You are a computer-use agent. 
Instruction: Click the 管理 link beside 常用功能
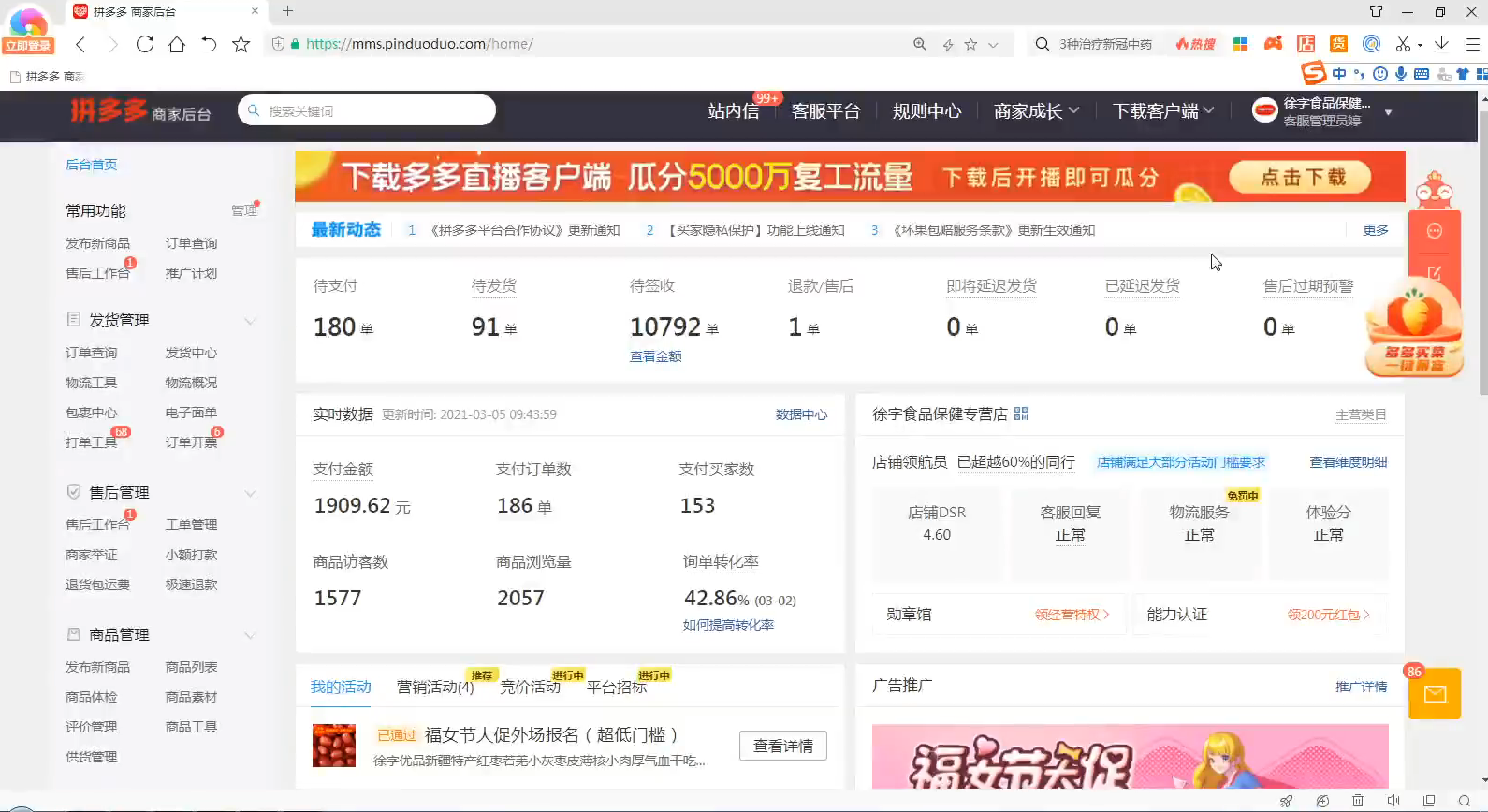pos(243,210)
